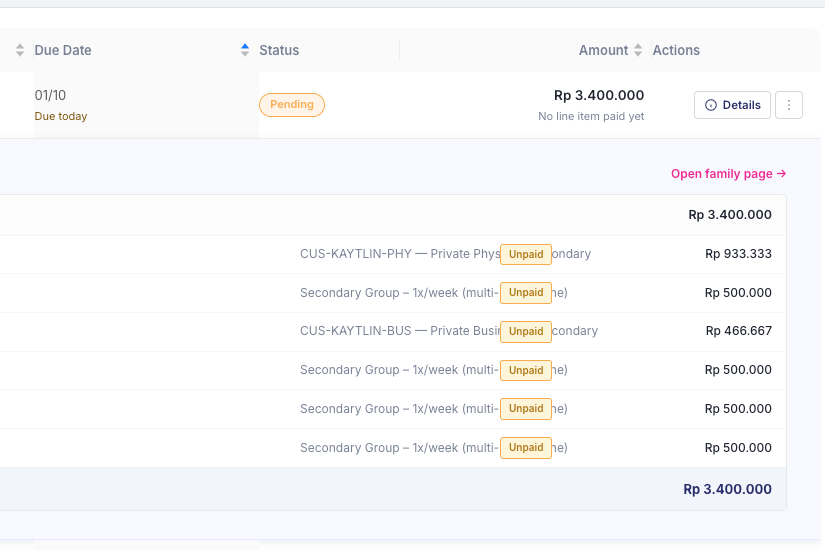Viewport: 825px width, 550px height.
Task: Click the 'Due today' label
Action: [x=61, y=116]
